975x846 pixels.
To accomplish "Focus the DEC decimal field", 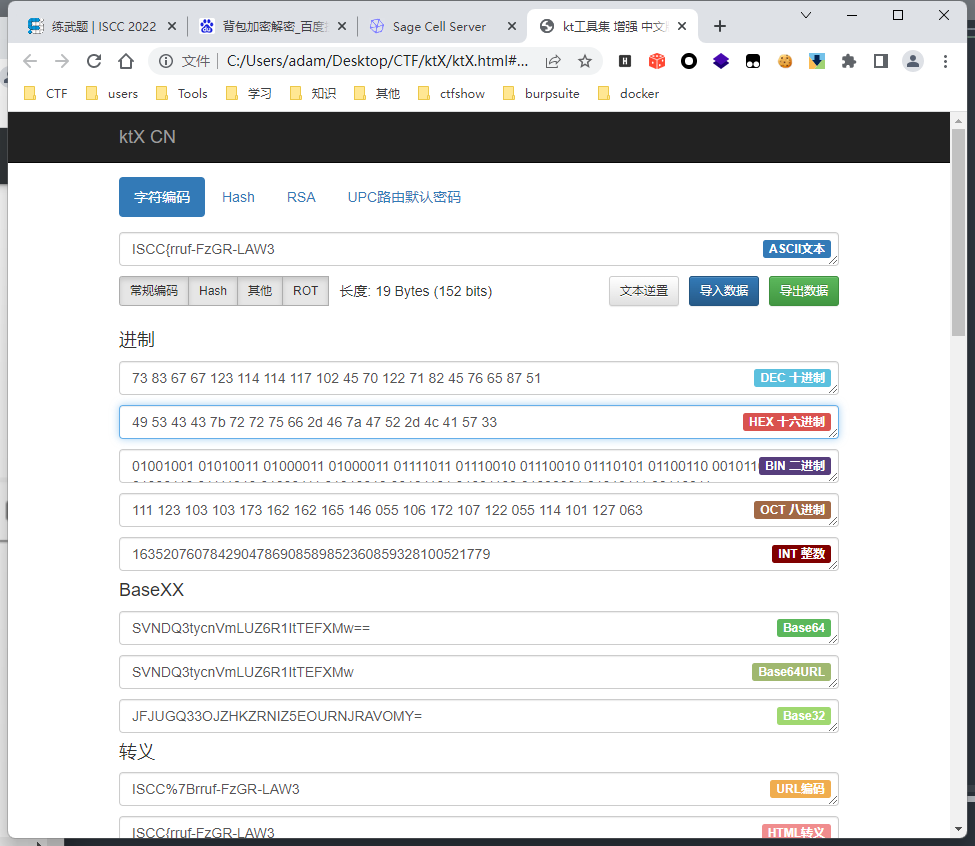I will [479, 378].
